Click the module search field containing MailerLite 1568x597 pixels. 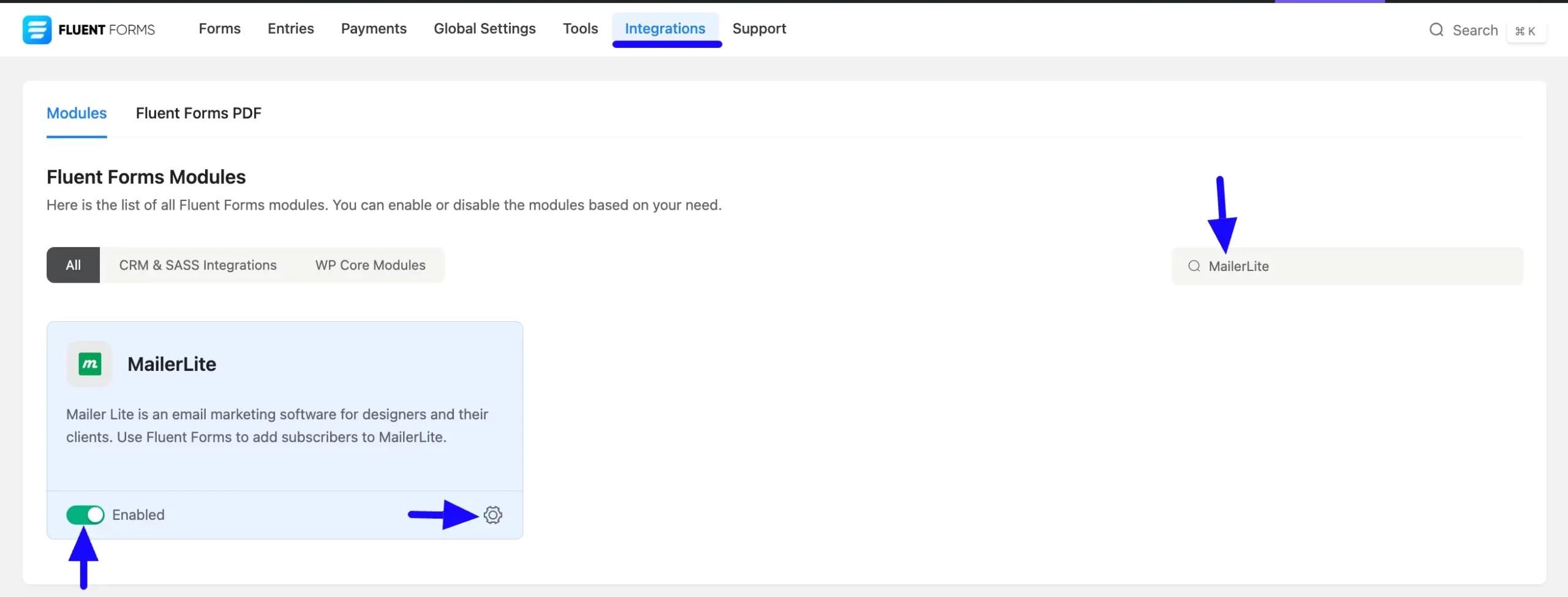click(x=1347, y=266)
